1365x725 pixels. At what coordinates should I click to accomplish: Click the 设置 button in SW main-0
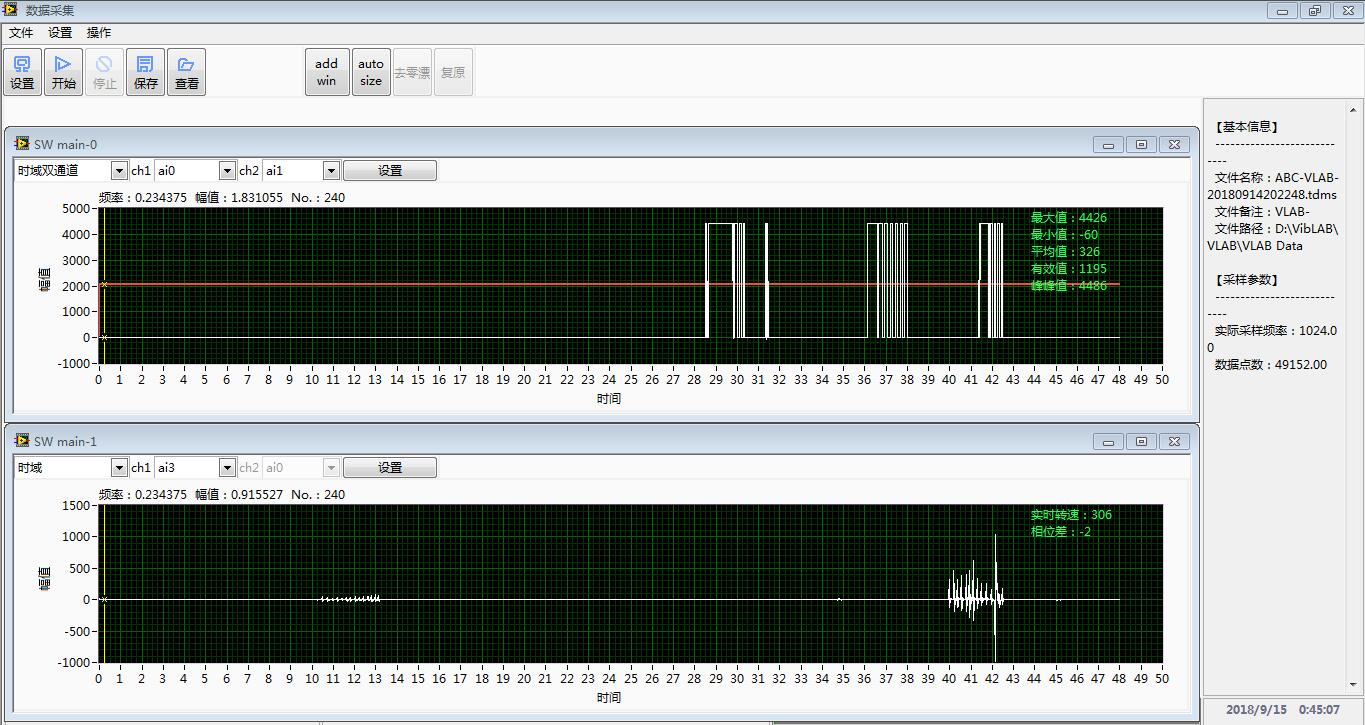pos(390,171)
